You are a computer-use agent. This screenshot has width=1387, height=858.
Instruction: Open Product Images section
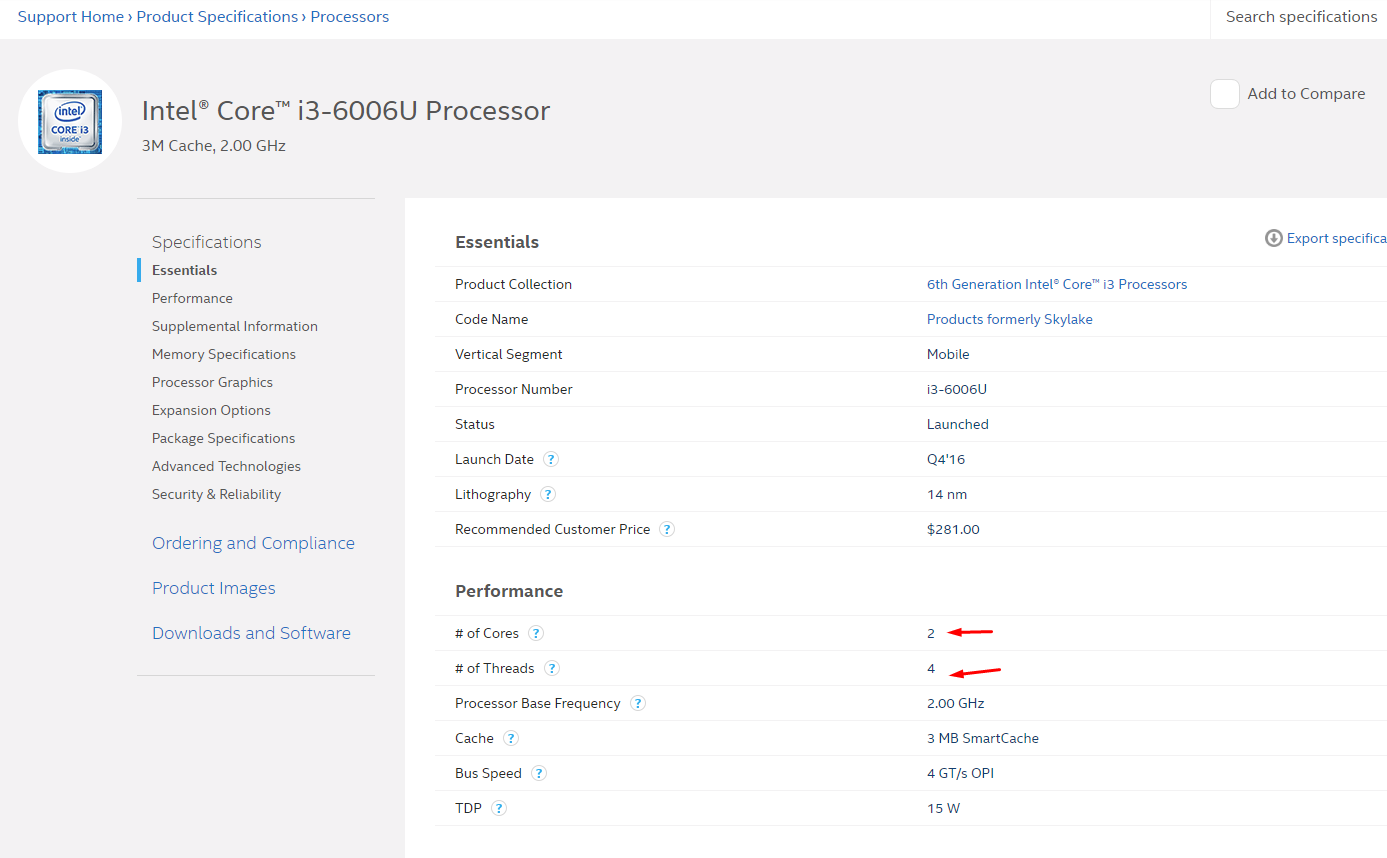(x=213, y=588)
